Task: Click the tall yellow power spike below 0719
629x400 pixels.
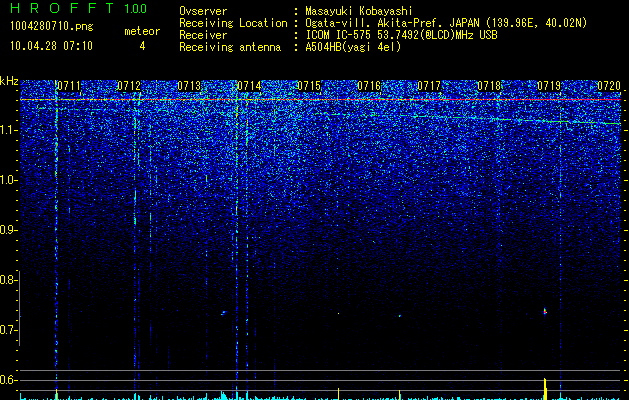Action: pyautogui.click(x=545, y=388)
